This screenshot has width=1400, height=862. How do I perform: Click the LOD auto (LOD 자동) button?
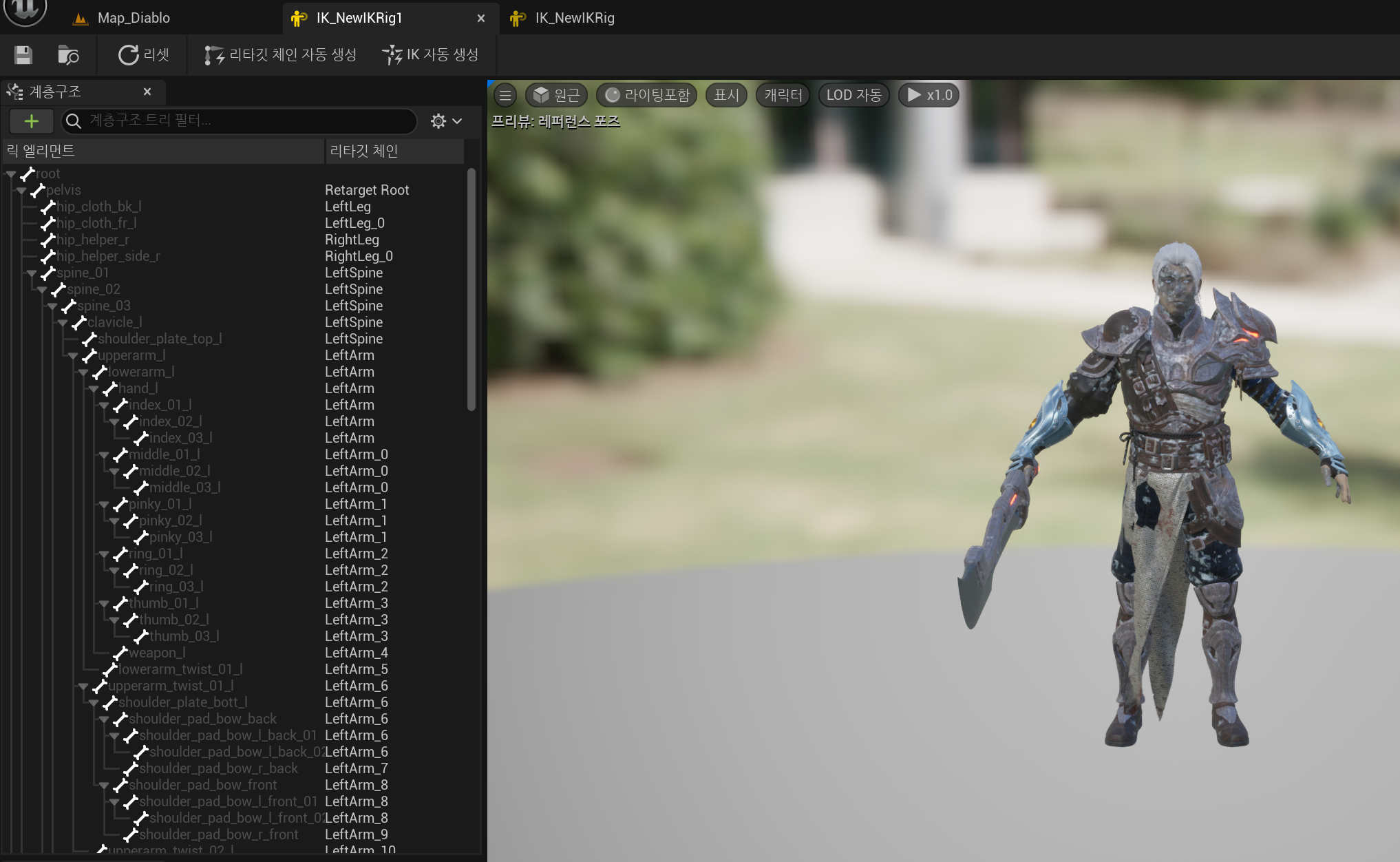pos(853,95)
